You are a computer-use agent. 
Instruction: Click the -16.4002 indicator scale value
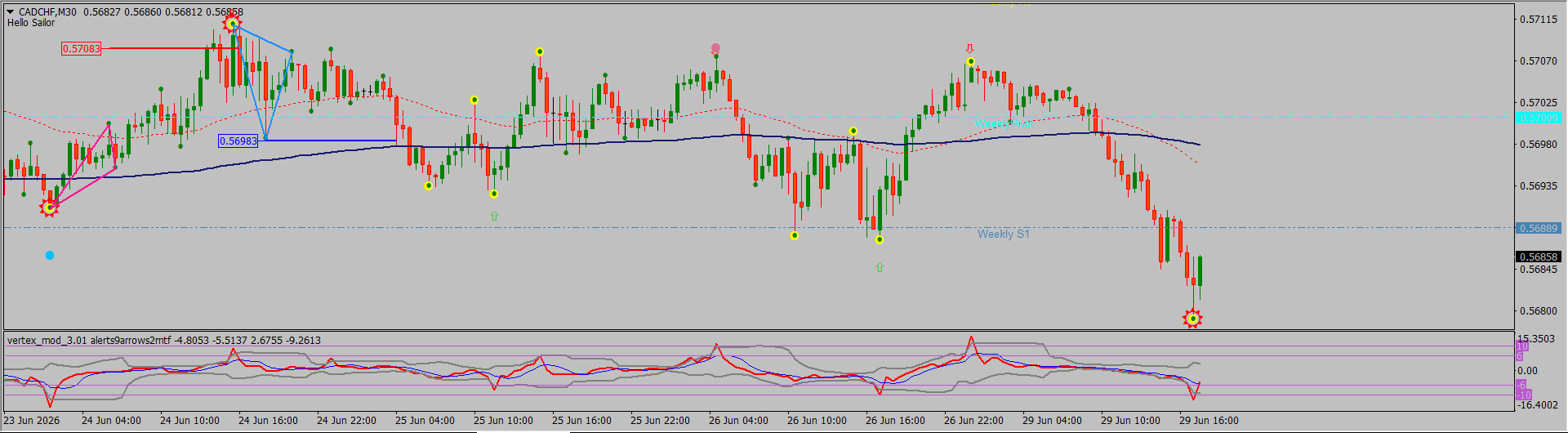point(1538,405)
